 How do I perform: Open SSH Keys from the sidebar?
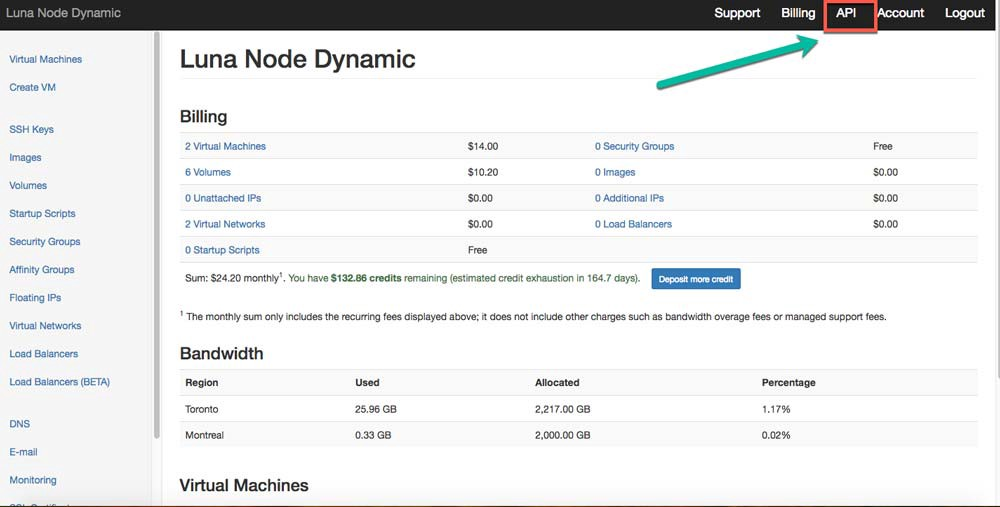coord(31,129)
